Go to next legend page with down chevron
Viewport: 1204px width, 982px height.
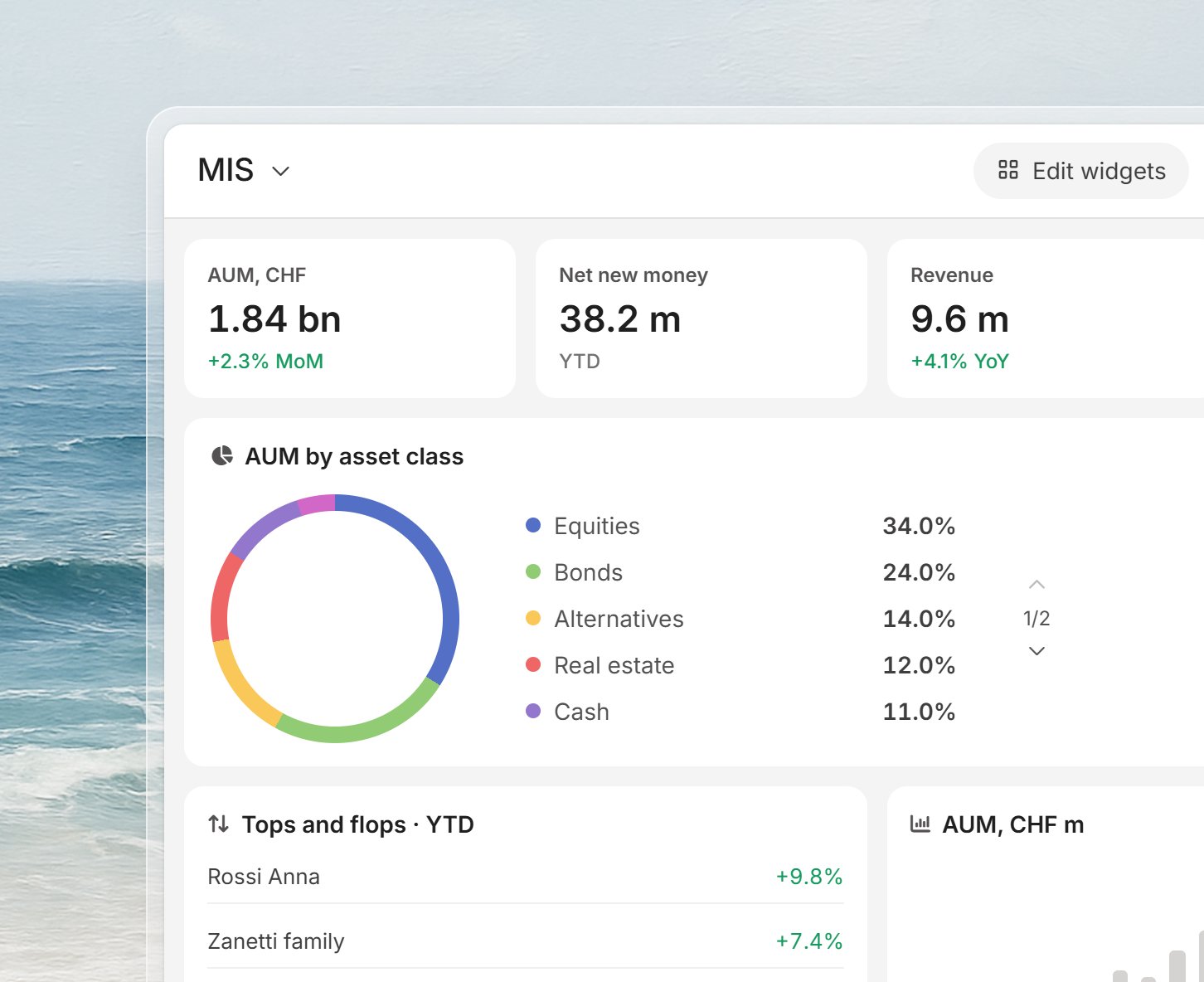(x=1037, y=651)
